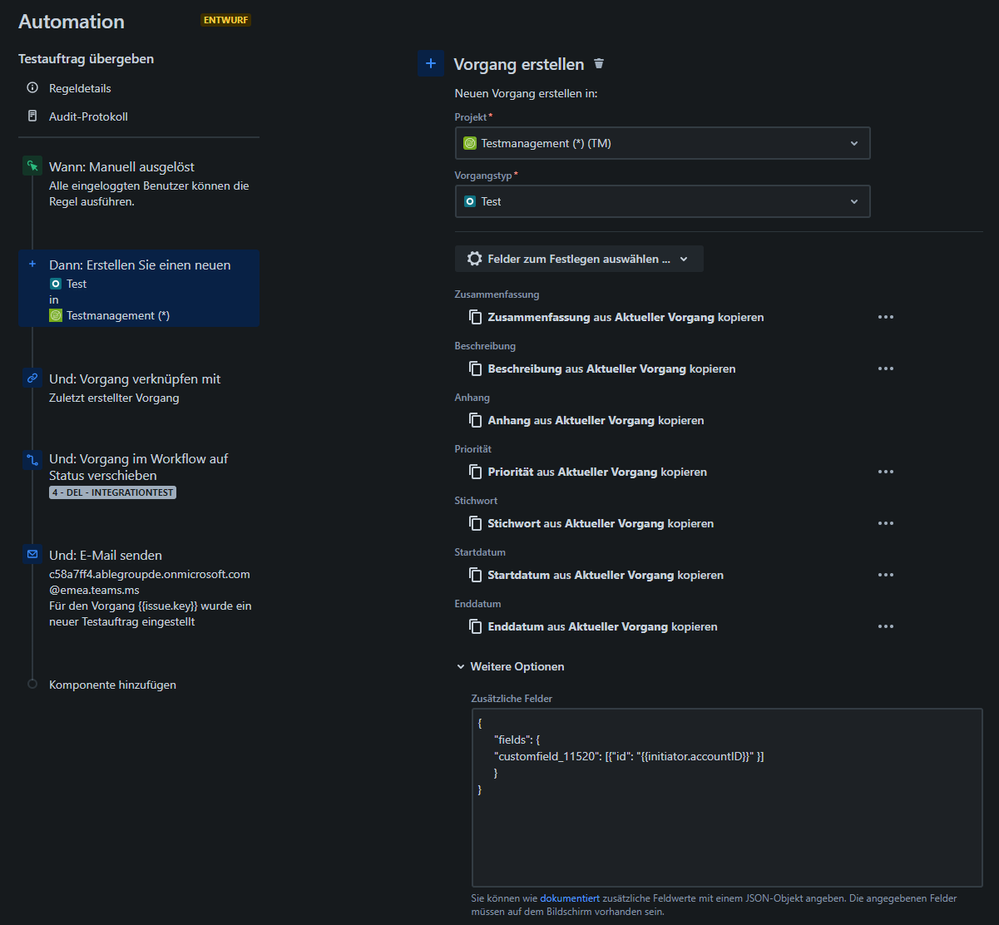The height and width of the screenshot is (925, 999).
Task: Delete the action using the trash icon
Action: [598, 62]
